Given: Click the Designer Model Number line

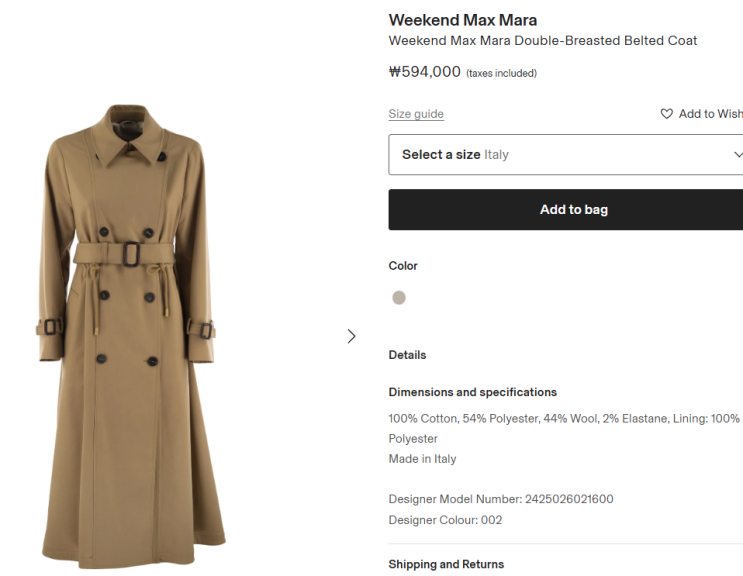Looking at the screenshot, I should click(x=500, y=499).
